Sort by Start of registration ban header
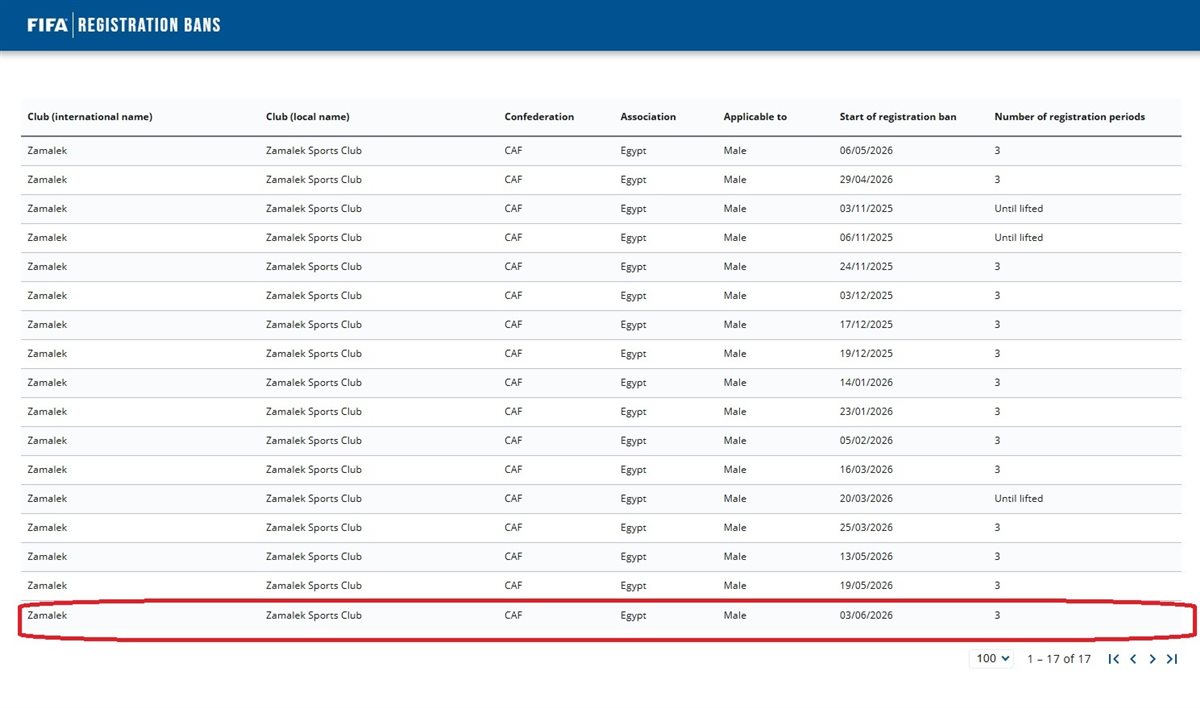This screenshot has width=1200, height=708. (x=898, y=117)
